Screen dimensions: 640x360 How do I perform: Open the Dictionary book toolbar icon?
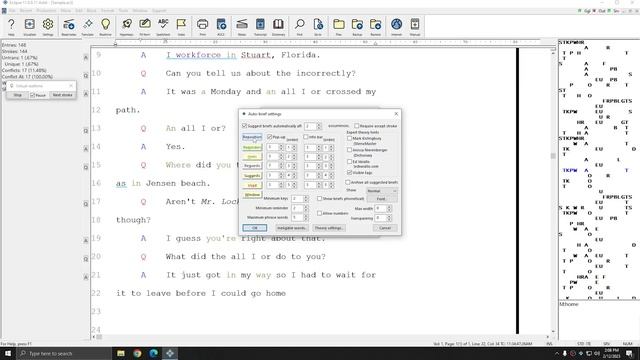click(x=278, y=27)
